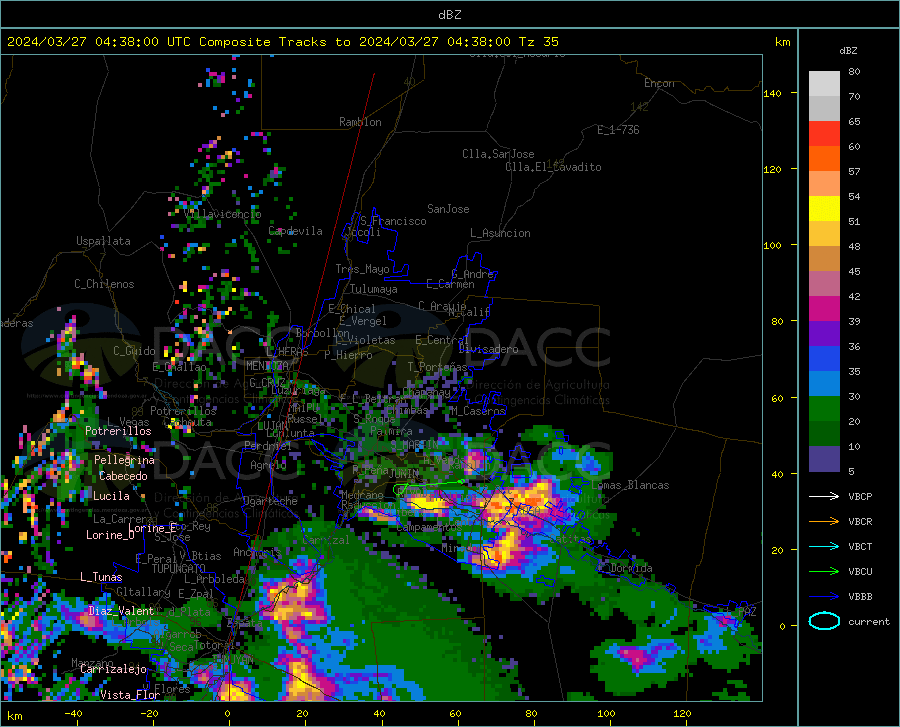Click the 'Clla.El_Cavadito' place label
Screen dimensions: 900x727
(x=553, y=167)
